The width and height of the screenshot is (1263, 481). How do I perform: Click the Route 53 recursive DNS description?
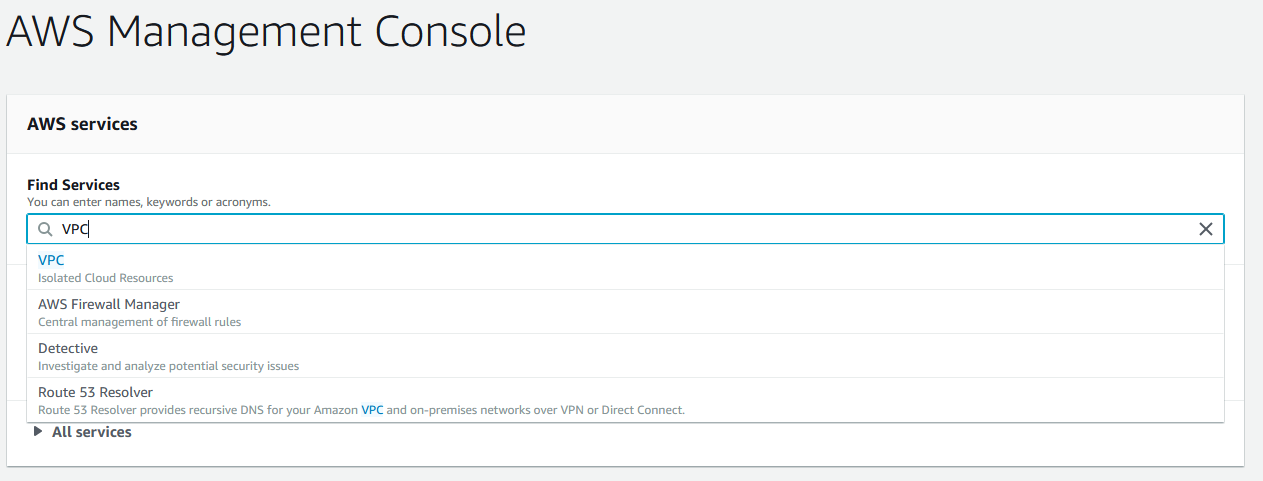click(x=361, y=410)
